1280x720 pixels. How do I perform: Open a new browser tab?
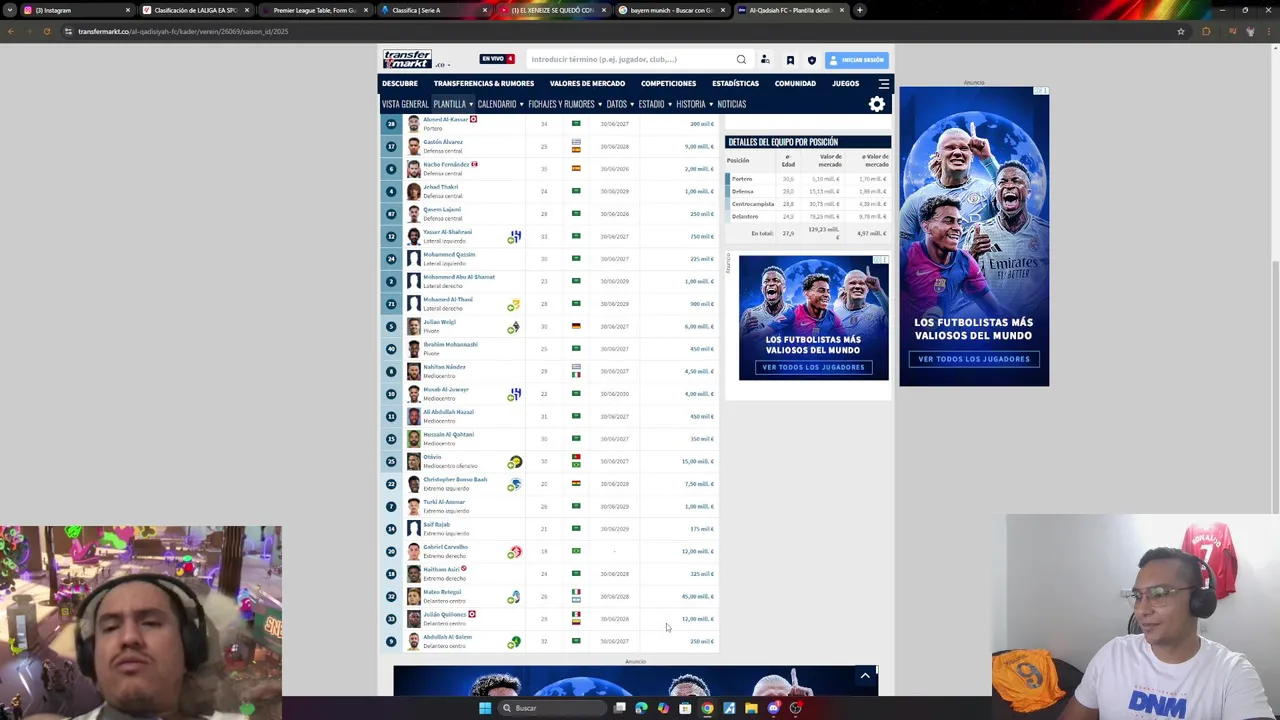coord(860,10)
